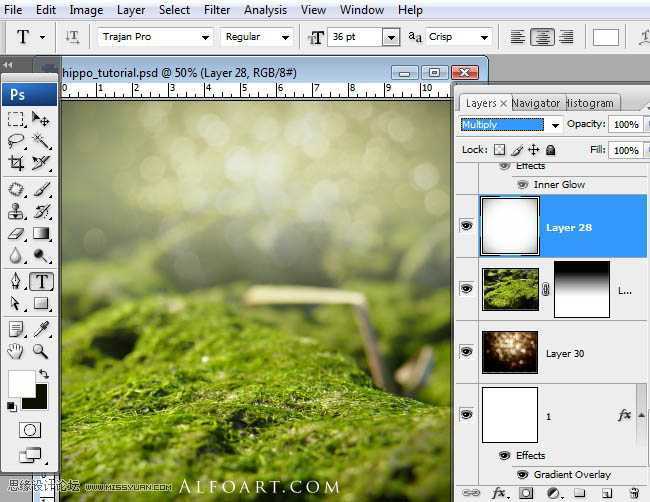Hide Layer 28 with eye icon
The image size is (650, 502).
466,227
